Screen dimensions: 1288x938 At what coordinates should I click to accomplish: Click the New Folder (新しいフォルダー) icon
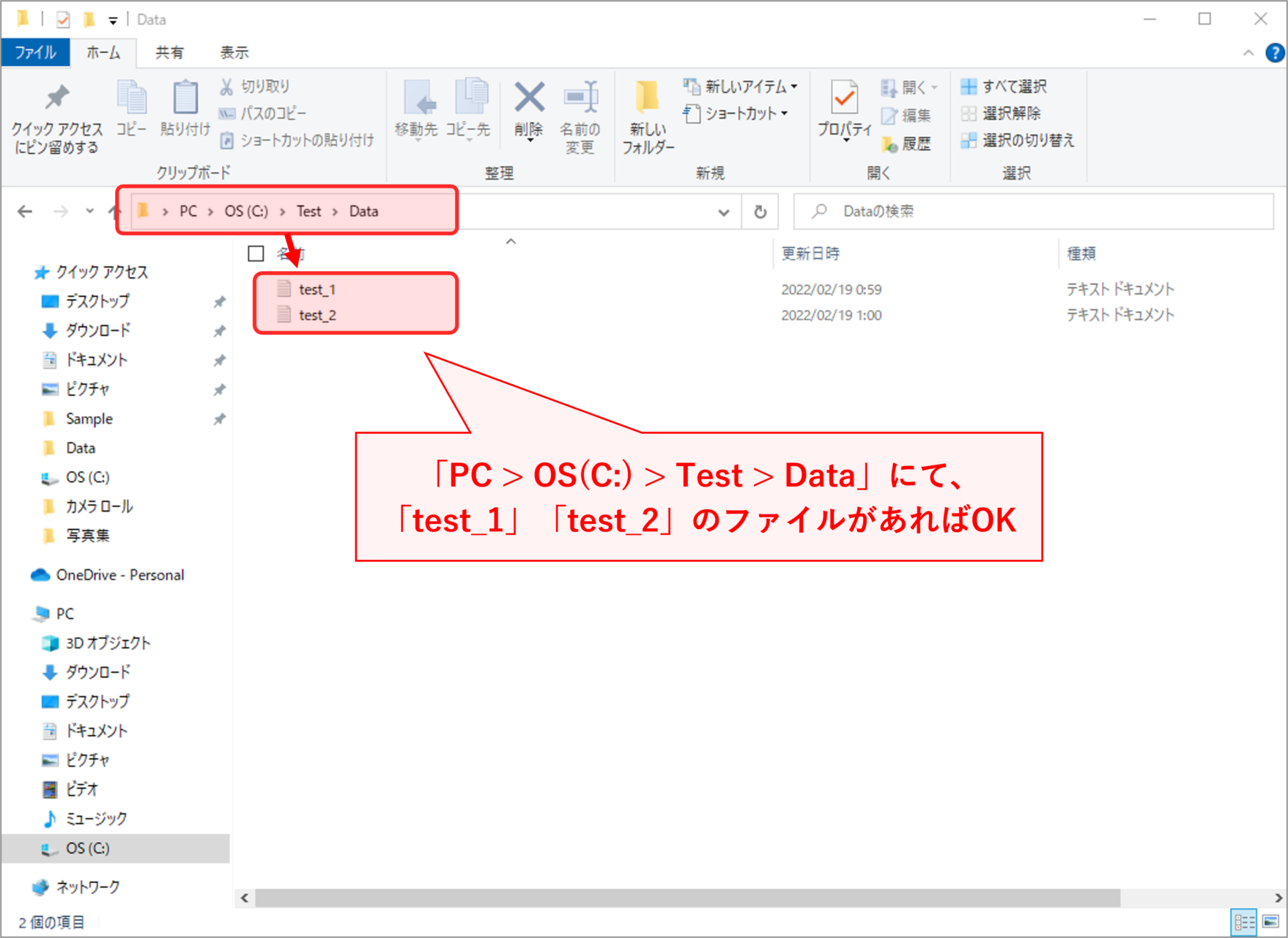[647, 99]
